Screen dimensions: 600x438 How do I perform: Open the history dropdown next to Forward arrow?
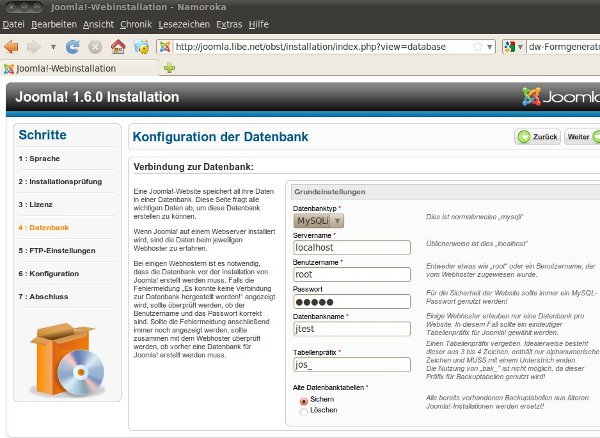[53, 47]
